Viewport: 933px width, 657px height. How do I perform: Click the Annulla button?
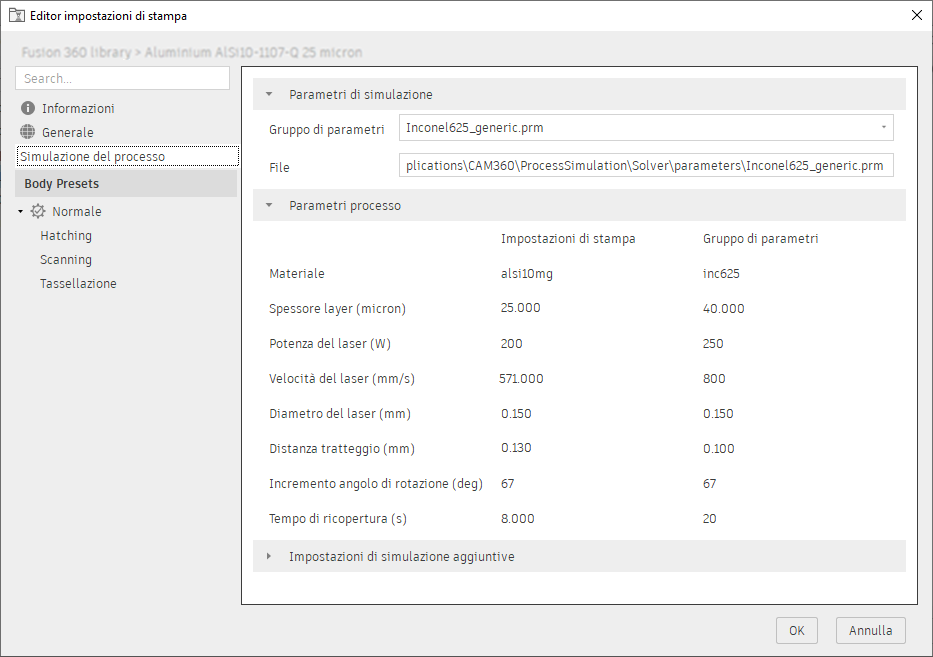click(x=871, y=631)
